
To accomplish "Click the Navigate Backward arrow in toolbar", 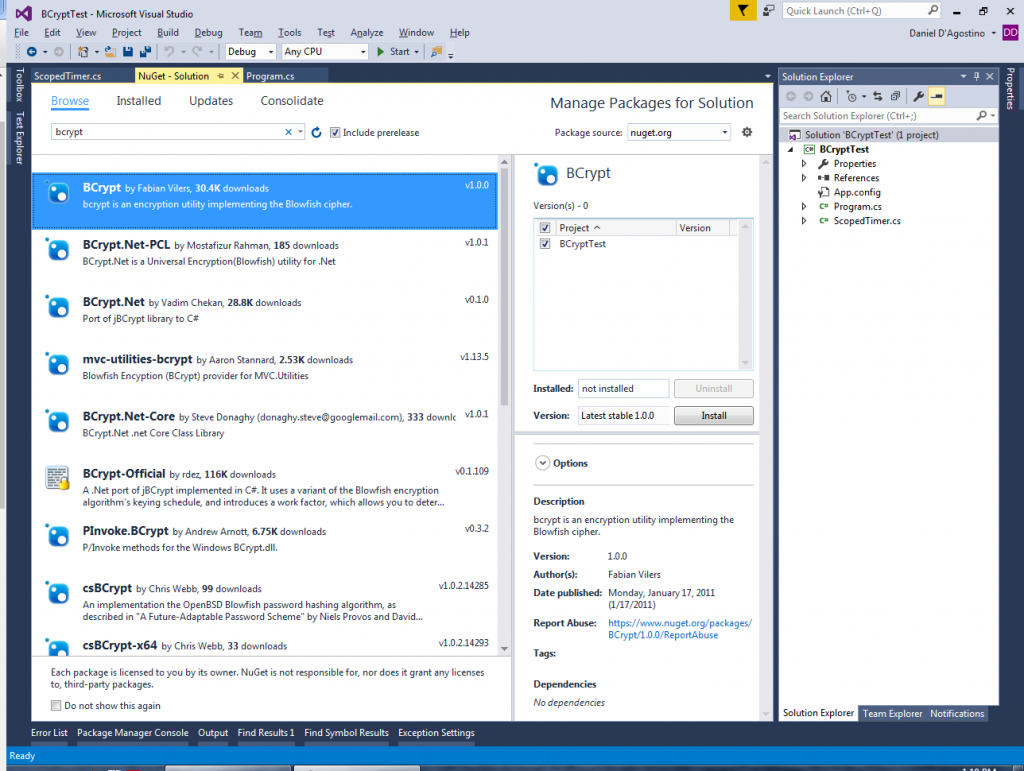I will [31, 52].
